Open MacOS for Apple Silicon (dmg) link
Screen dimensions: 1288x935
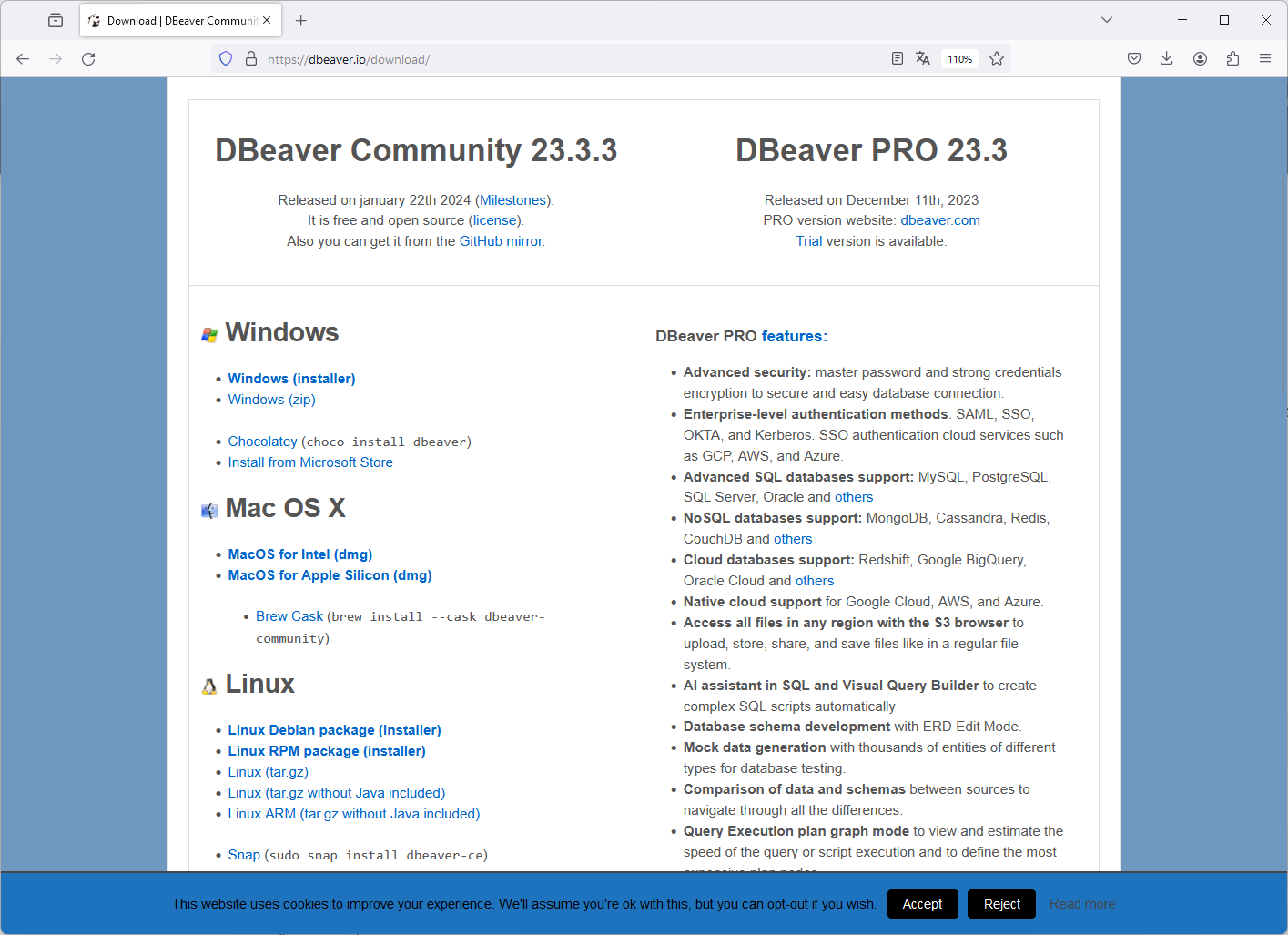330,575
